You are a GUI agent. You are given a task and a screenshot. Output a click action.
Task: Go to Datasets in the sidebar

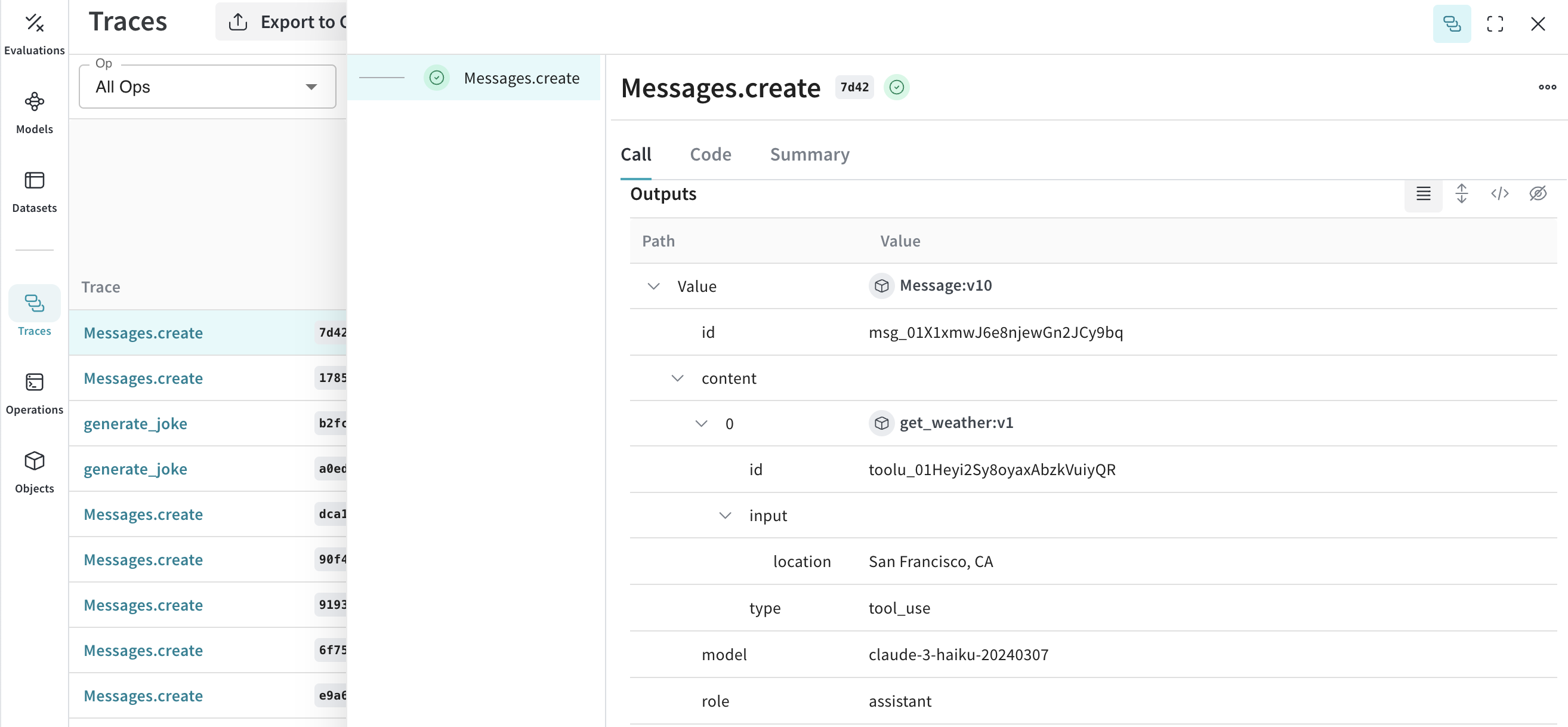(x=34, y=191)
